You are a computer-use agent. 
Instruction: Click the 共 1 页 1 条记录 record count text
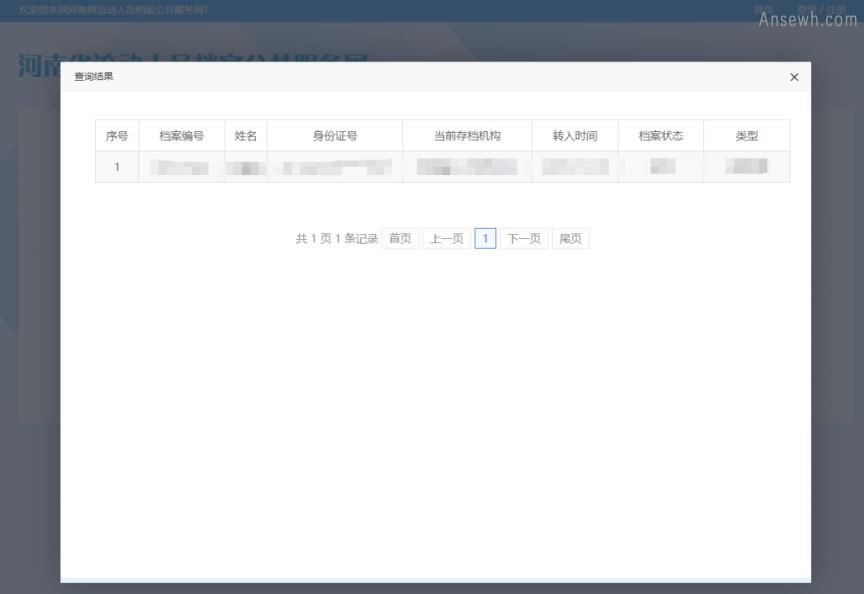tap(337, 239)
